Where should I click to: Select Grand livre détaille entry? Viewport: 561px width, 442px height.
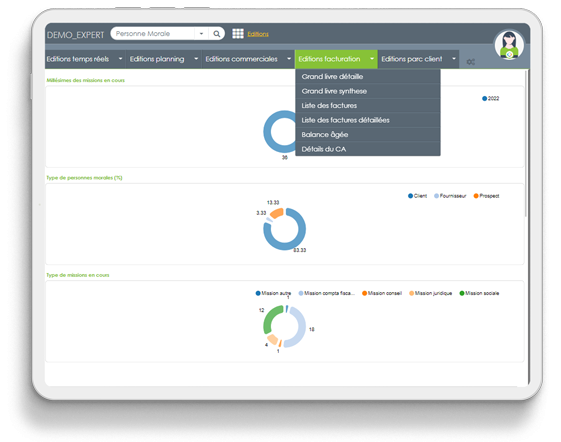tap(368, 77)
